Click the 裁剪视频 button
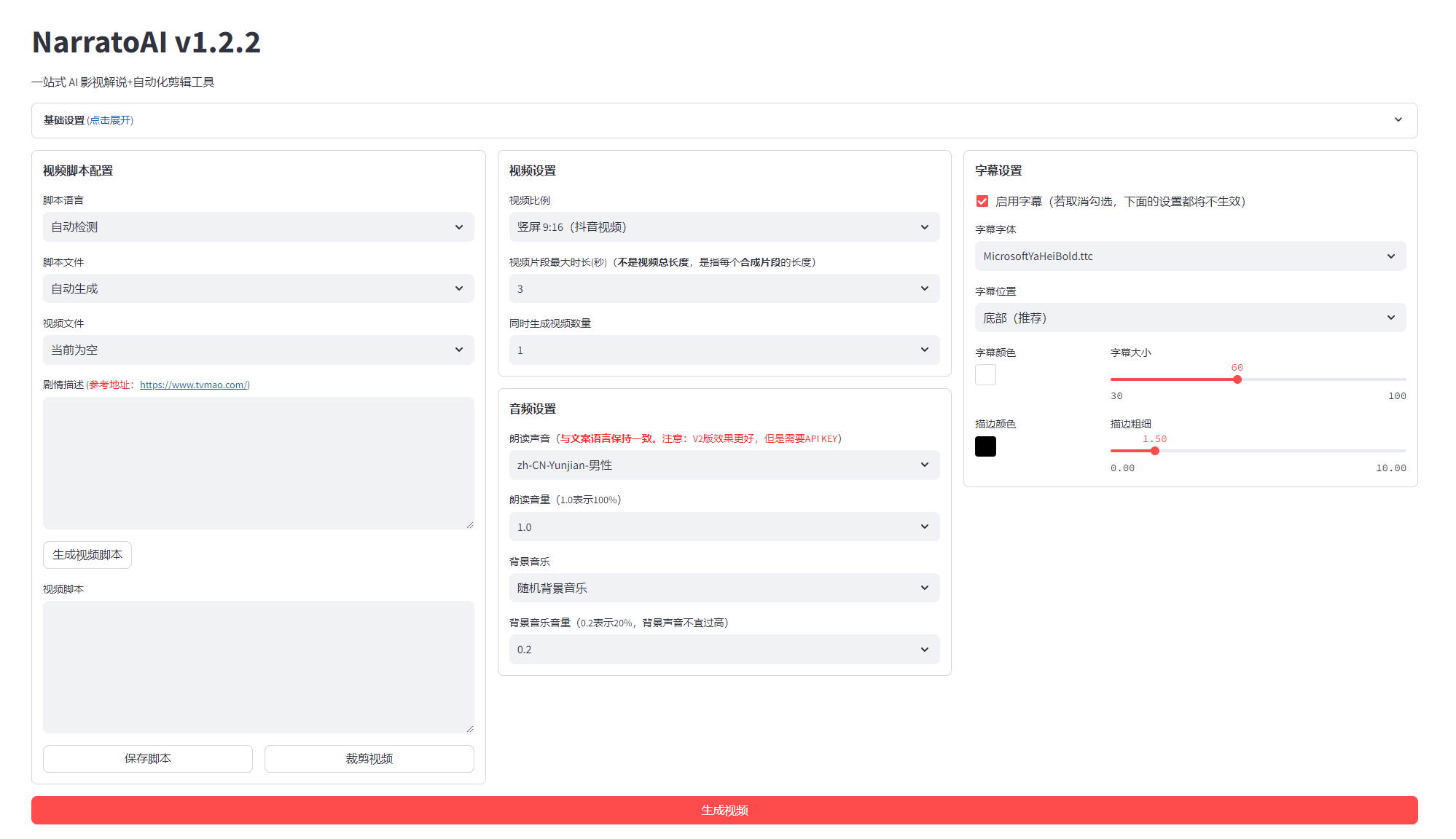 pyautogui.click(x=369, y=759)
